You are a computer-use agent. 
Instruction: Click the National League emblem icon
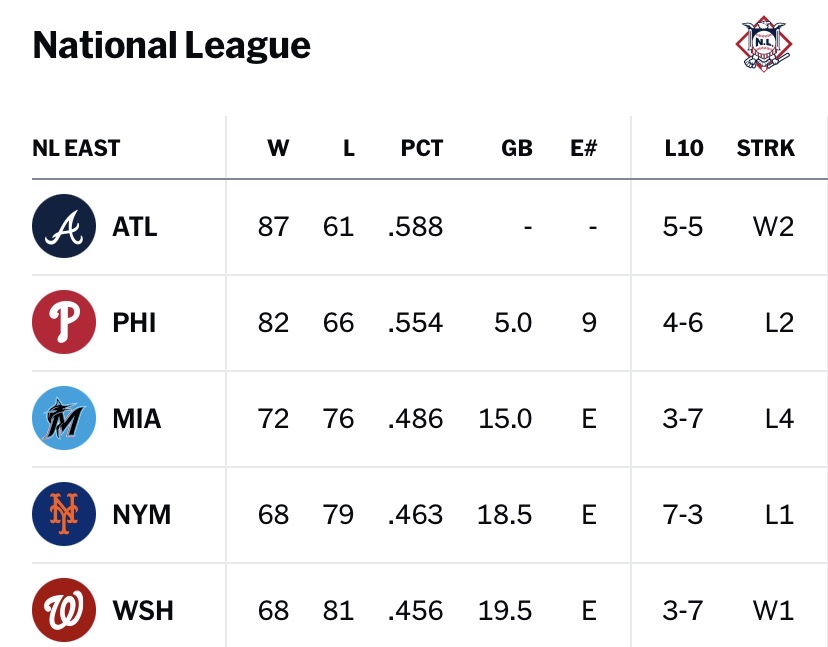tap(764, 44)
